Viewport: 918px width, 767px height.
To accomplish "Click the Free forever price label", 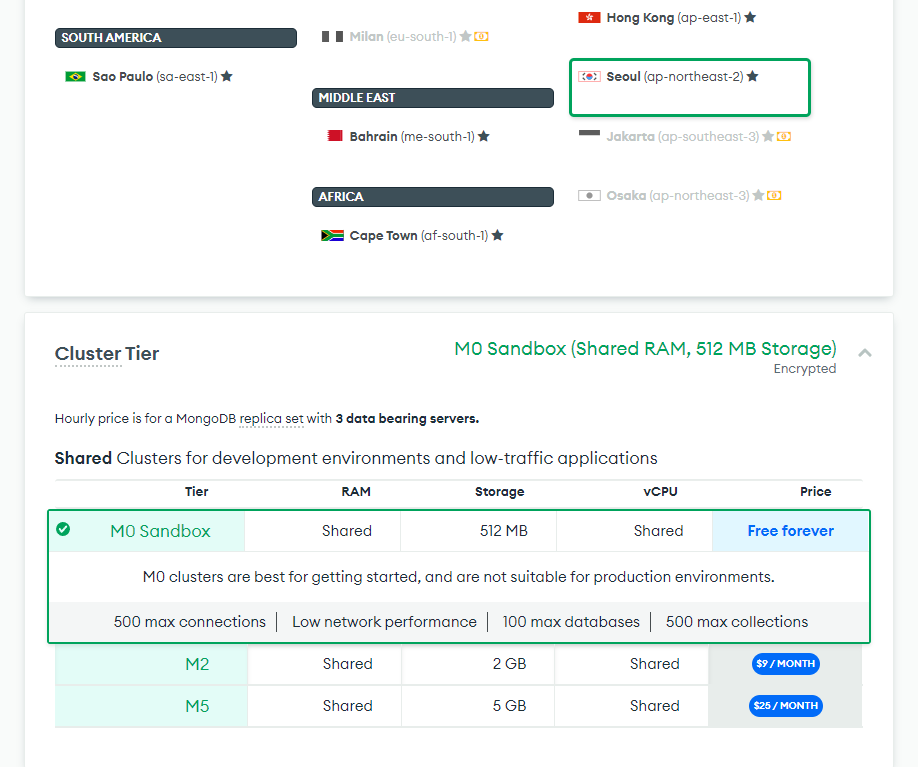I will 790,531.
